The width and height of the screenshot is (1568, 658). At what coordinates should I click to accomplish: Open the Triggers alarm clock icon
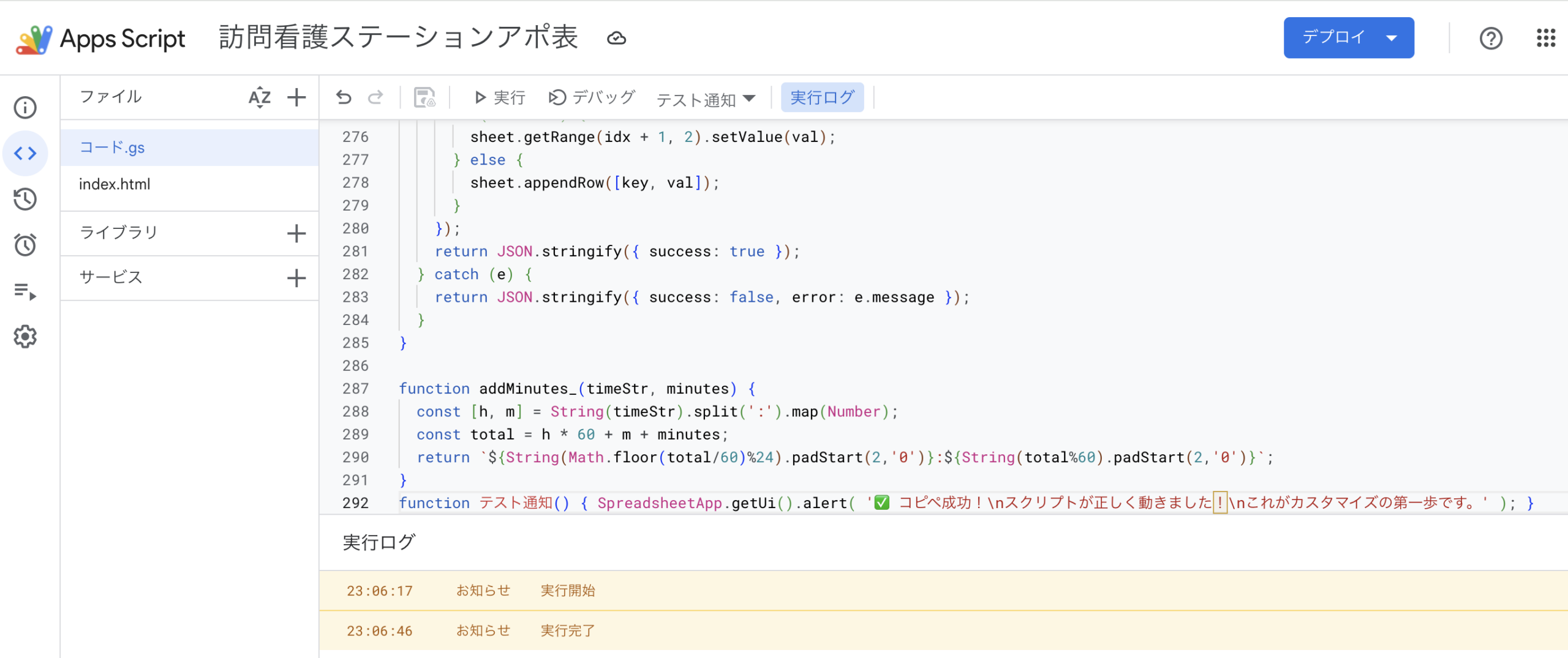pos(25,245)
